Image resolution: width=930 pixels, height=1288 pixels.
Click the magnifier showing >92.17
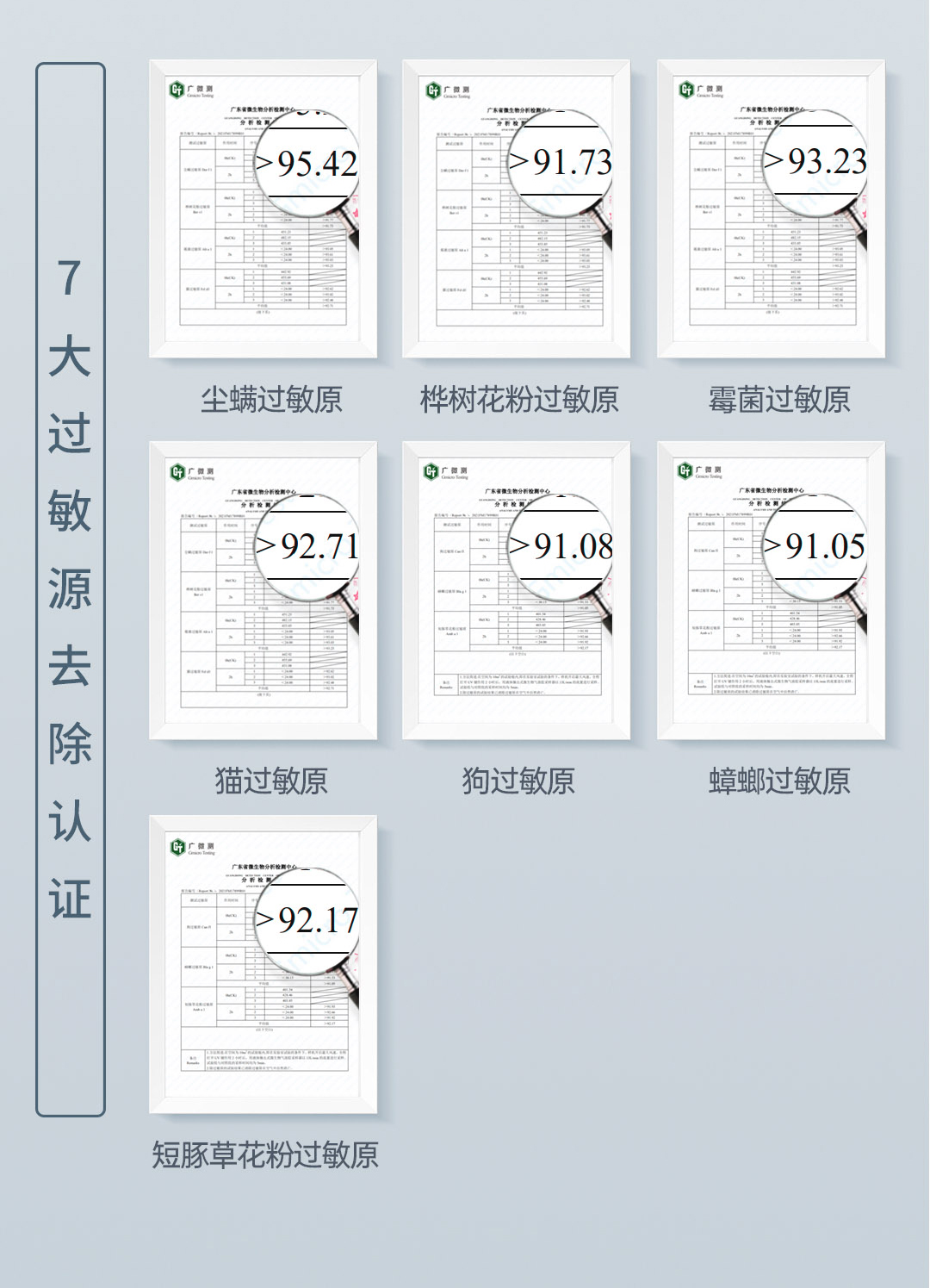[x=308, y=919]
